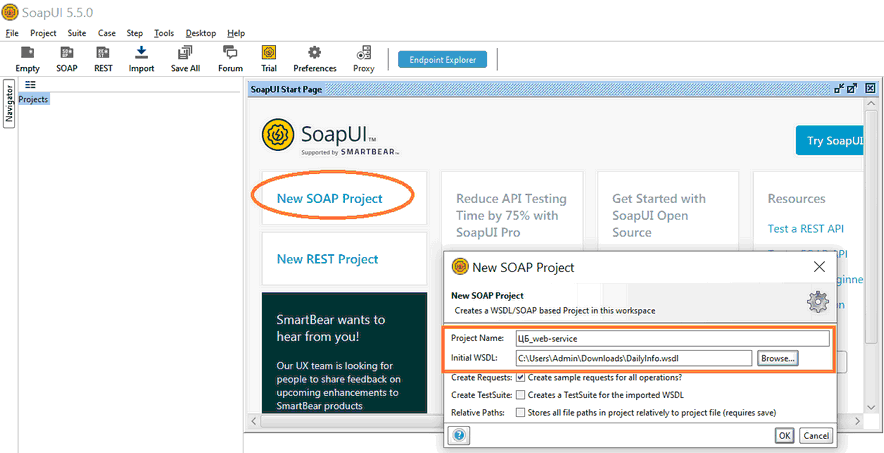Screen dimensions: 884x453
Task: Click the Resources heading
Action: click(796, 198)
